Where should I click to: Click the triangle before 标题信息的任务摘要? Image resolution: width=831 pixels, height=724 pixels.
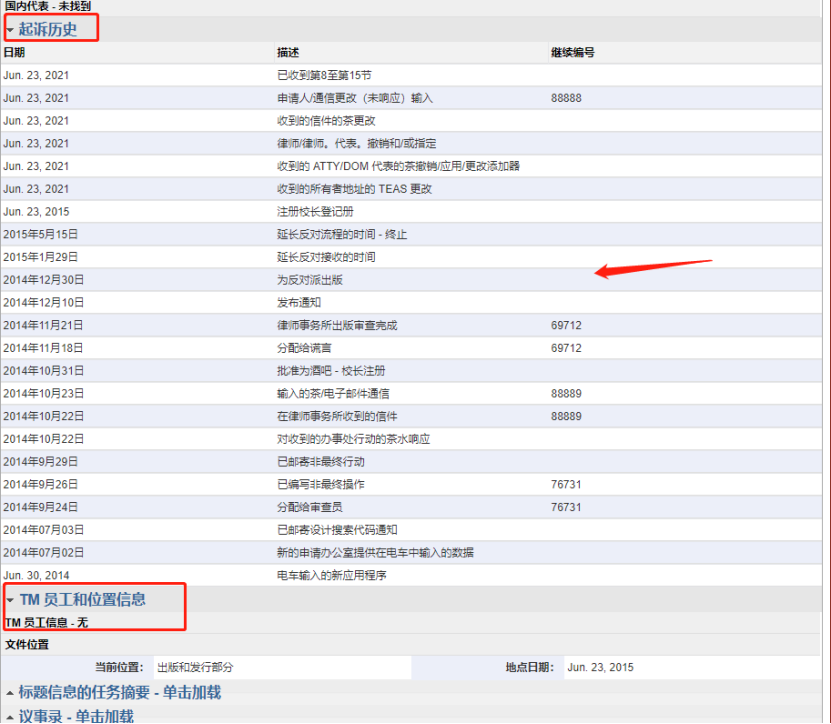click(x=9, y=691)
